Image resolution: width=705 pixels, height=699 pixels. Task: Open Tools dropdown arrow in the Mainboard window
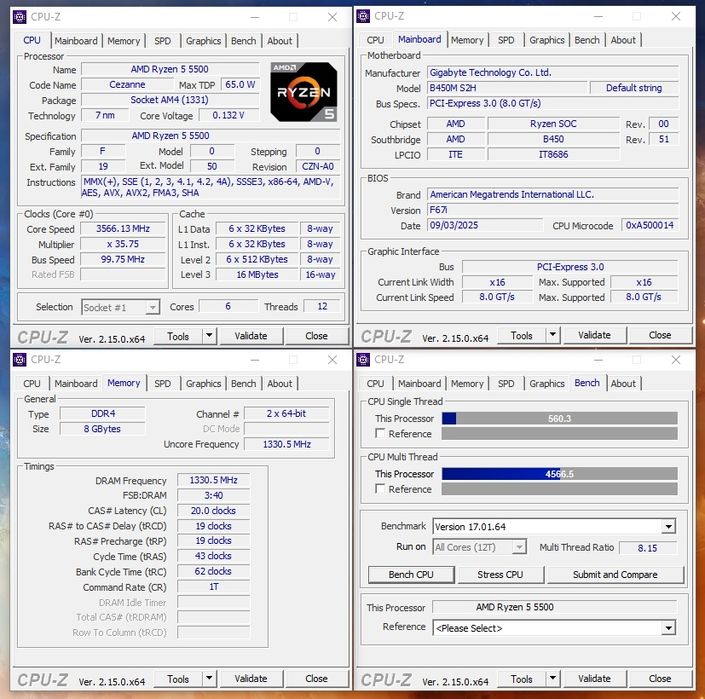(x=553, y=335)
